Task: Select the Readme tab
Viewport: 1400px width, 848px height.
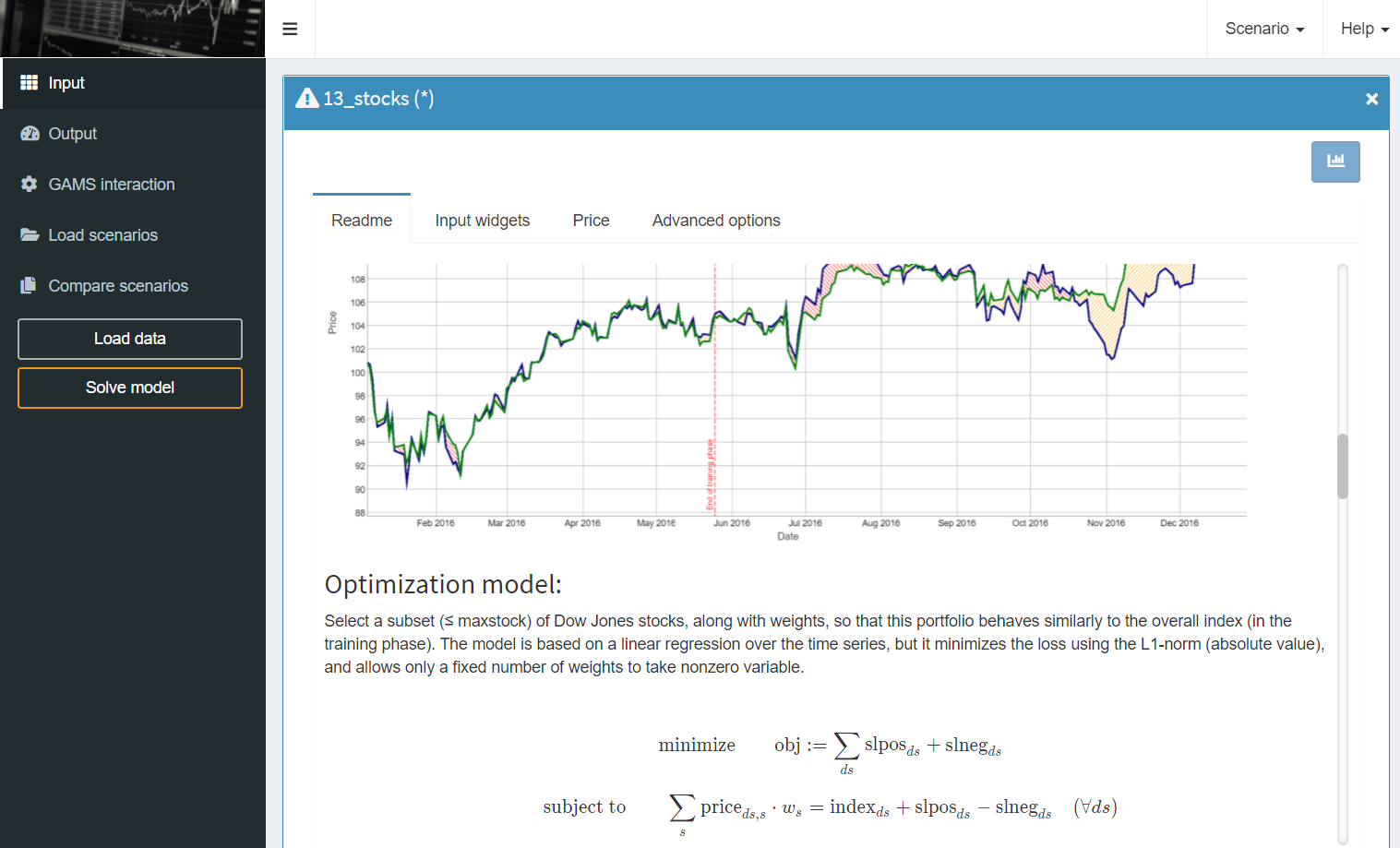Action: (x=362, y=221)
